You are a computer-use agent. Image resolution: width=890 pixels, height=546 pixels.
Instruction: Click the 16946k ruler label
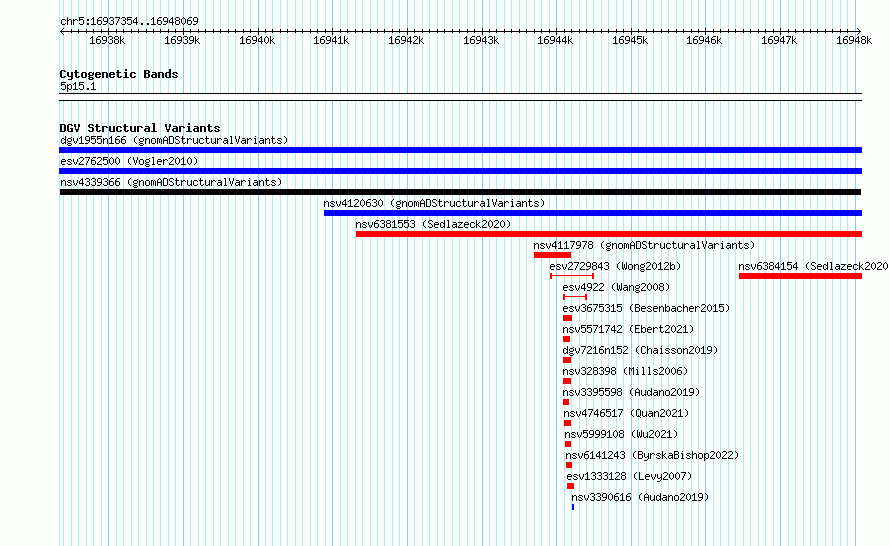(704, 40)
